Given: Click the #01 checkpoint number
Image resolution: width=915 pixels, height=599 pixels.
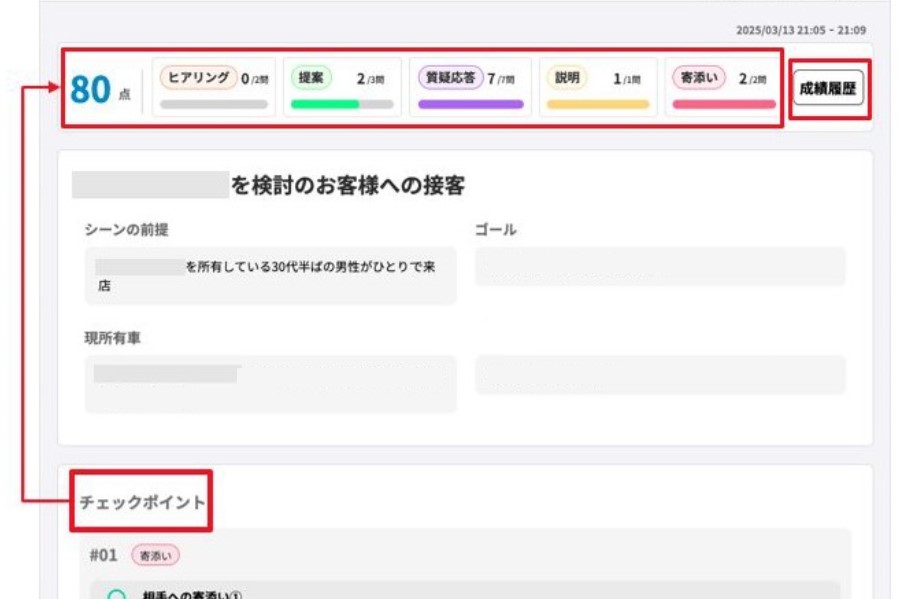Looking at the screenshot, I should [x=103, y=555].
